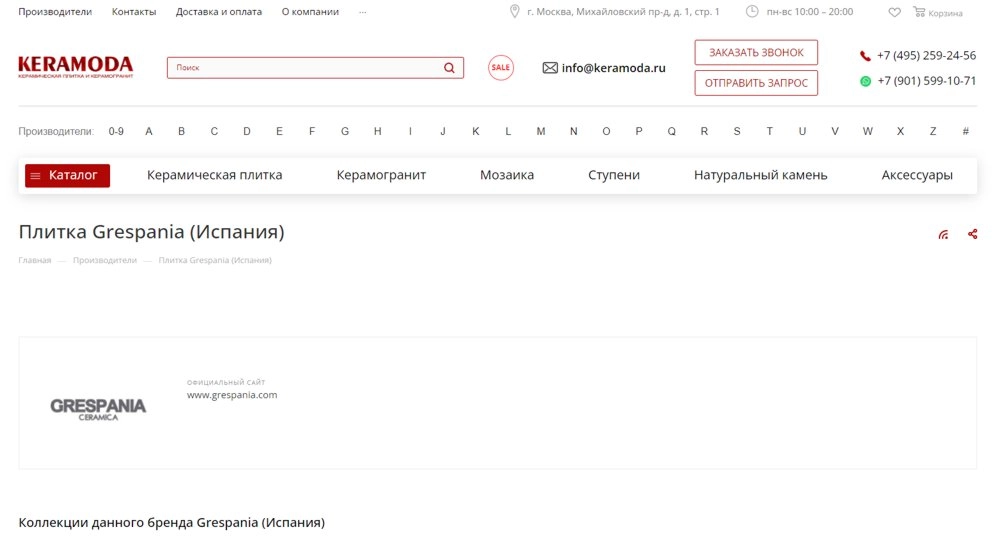The height and width of the screenshot is (550, 1000).
Task: Click ОТПРАВИТЬ ЗАПРОС button
Action: pos(756,83)
